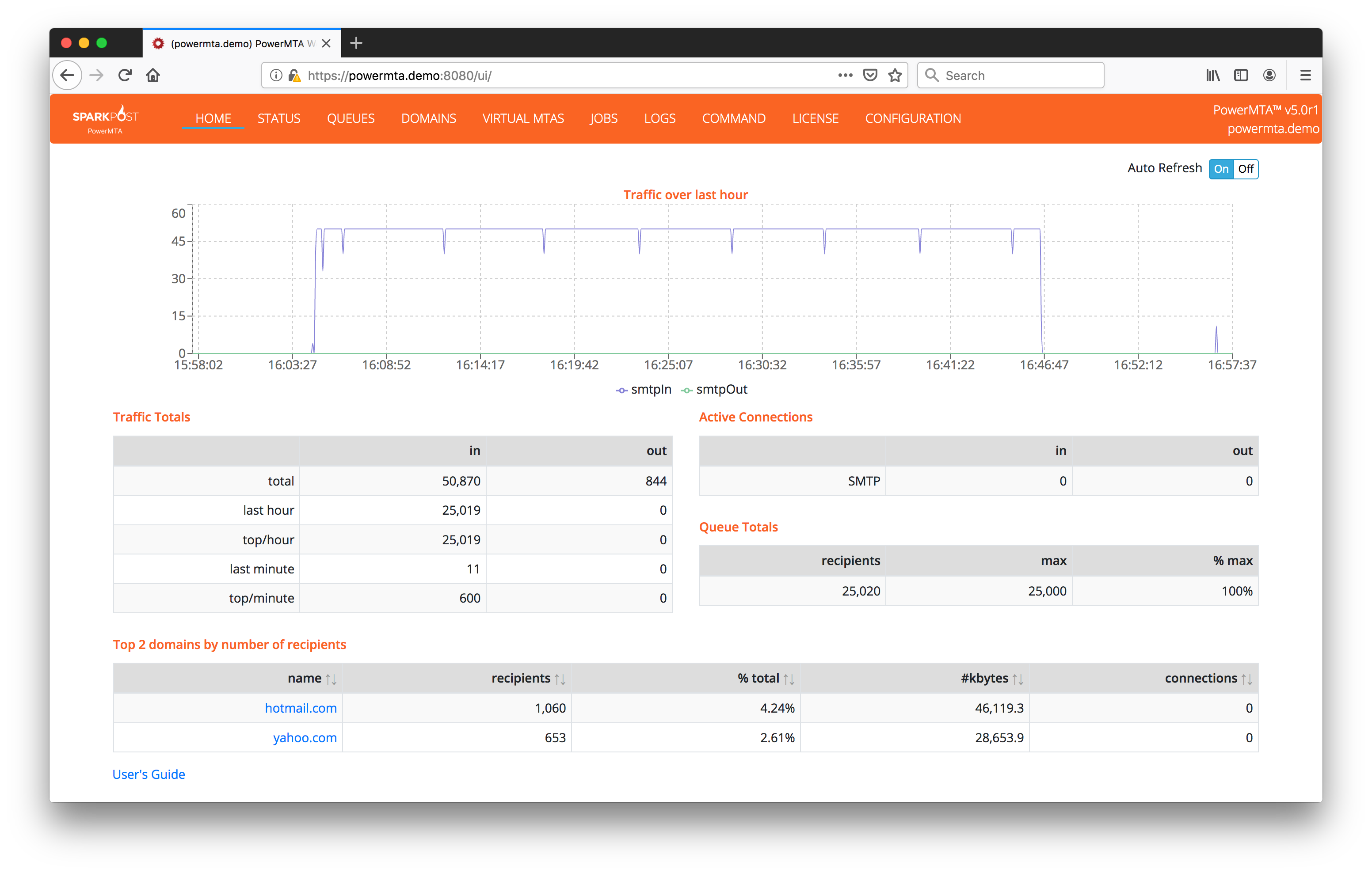Turn Auto Refresh On
This screenshot has width=1372, height=873.
[1220, 169]
